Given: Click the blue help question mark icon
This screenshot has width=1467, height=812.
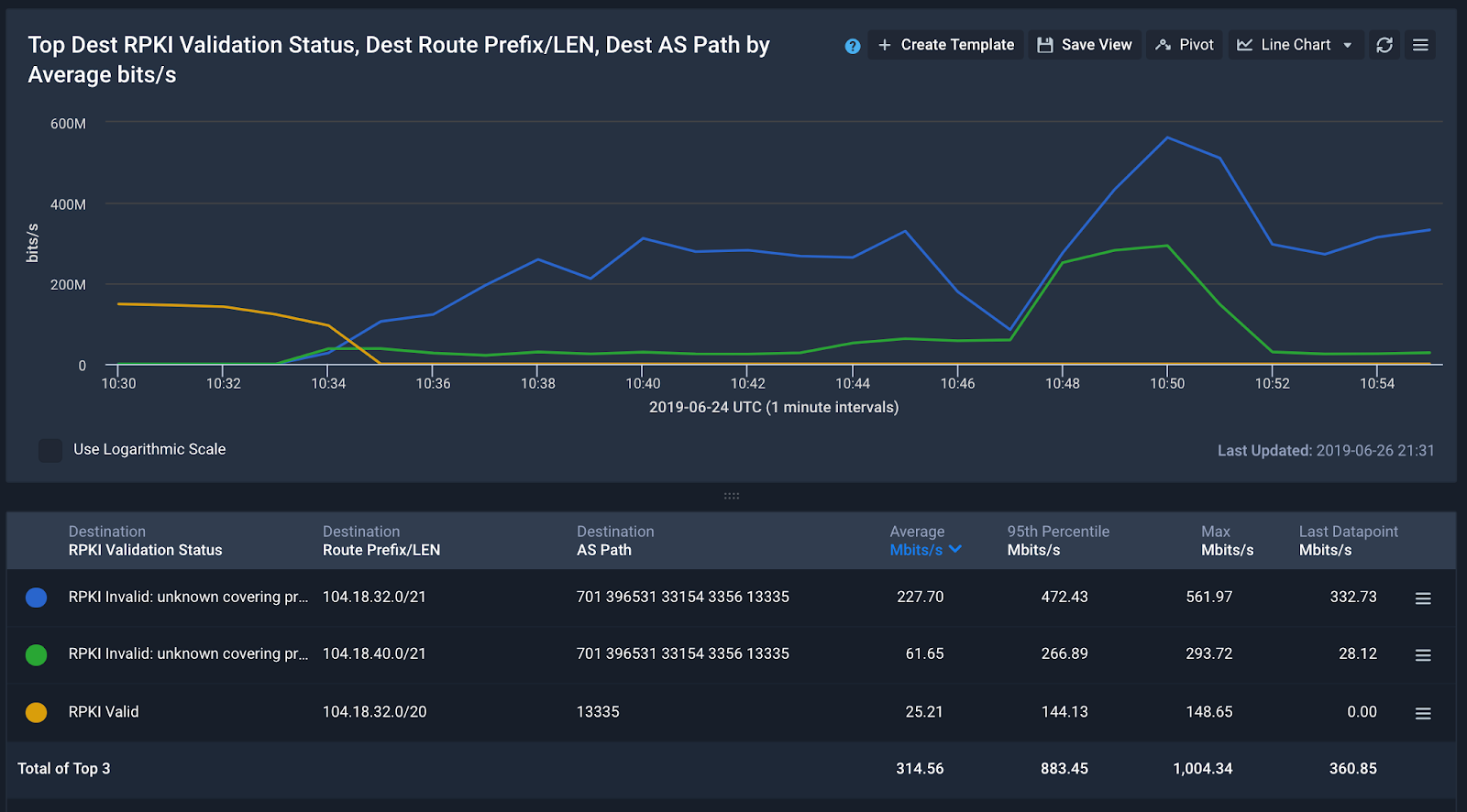Looking at the screenshot, I should click(853, 46).
